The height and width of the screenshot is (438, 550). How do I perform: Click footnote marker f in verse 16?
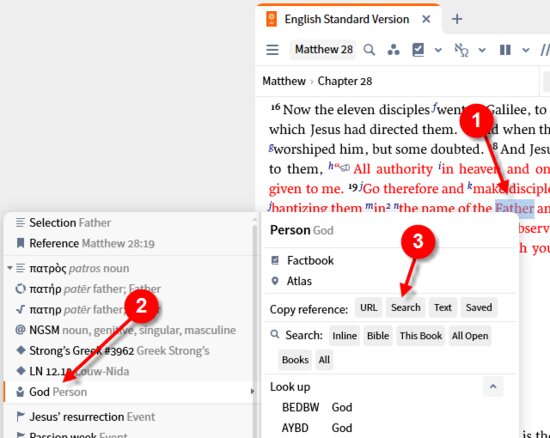[434, 106]
